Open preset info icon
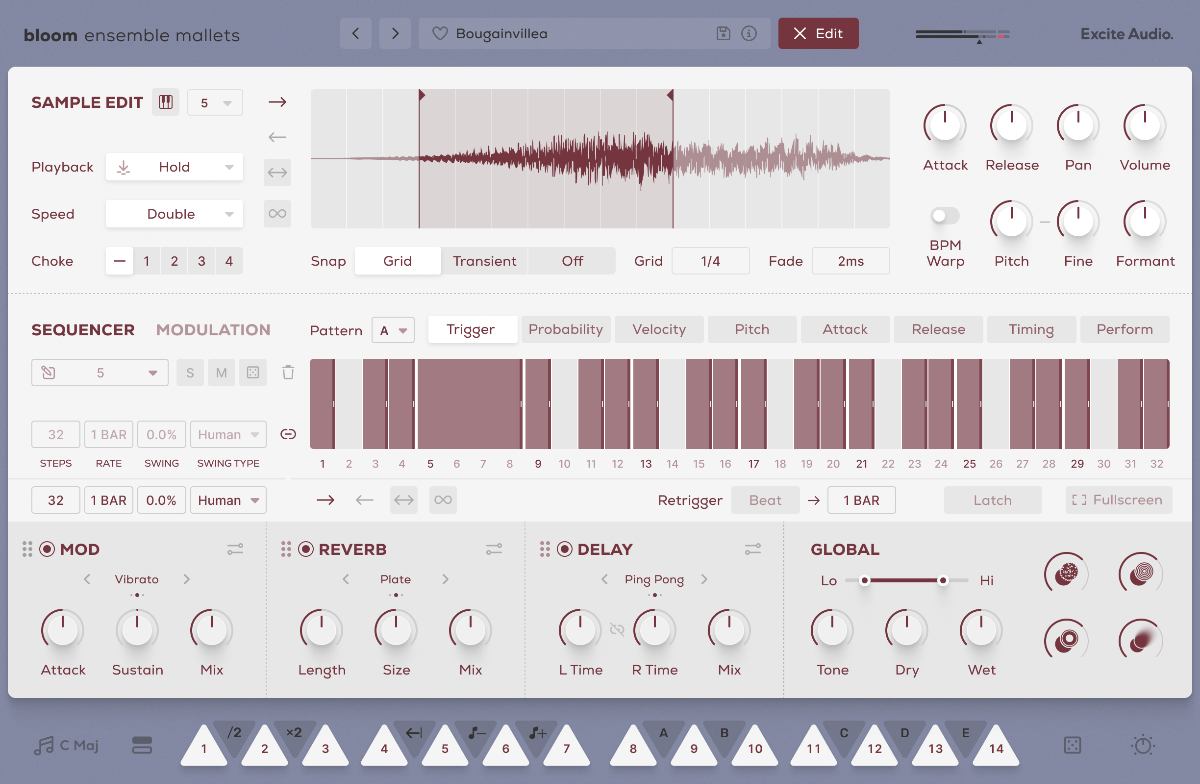 (749, 33)
